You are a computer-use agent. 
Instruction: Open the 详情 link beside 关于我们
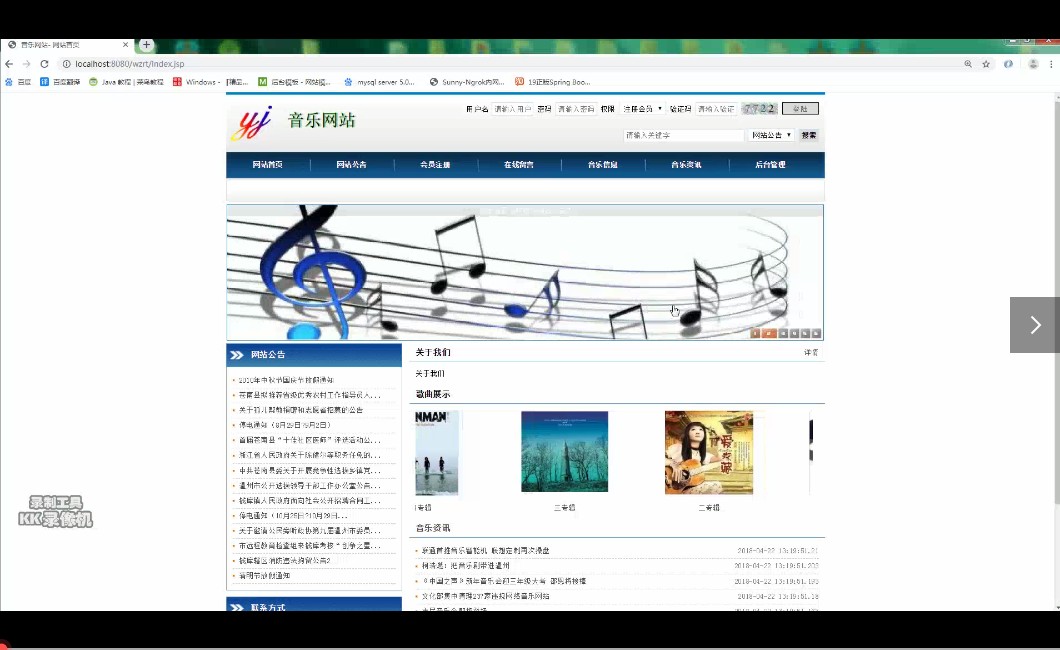point(811,353)
